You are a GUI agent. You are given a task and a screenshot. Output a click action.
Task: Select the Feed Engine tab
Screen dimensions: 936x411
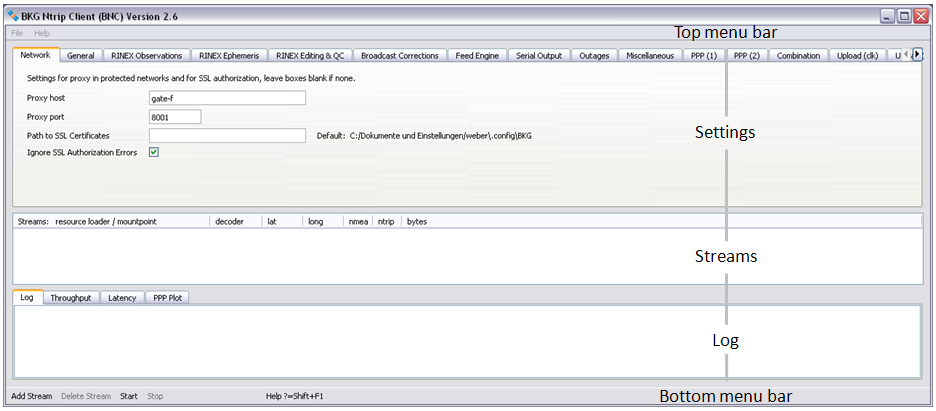(x=477, y=56)
